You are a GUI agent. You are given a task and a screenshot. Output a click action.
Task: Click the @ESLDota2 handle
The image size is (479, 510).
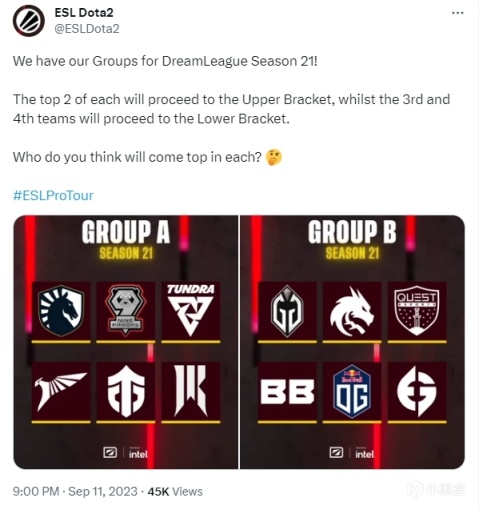coord(87,29)
